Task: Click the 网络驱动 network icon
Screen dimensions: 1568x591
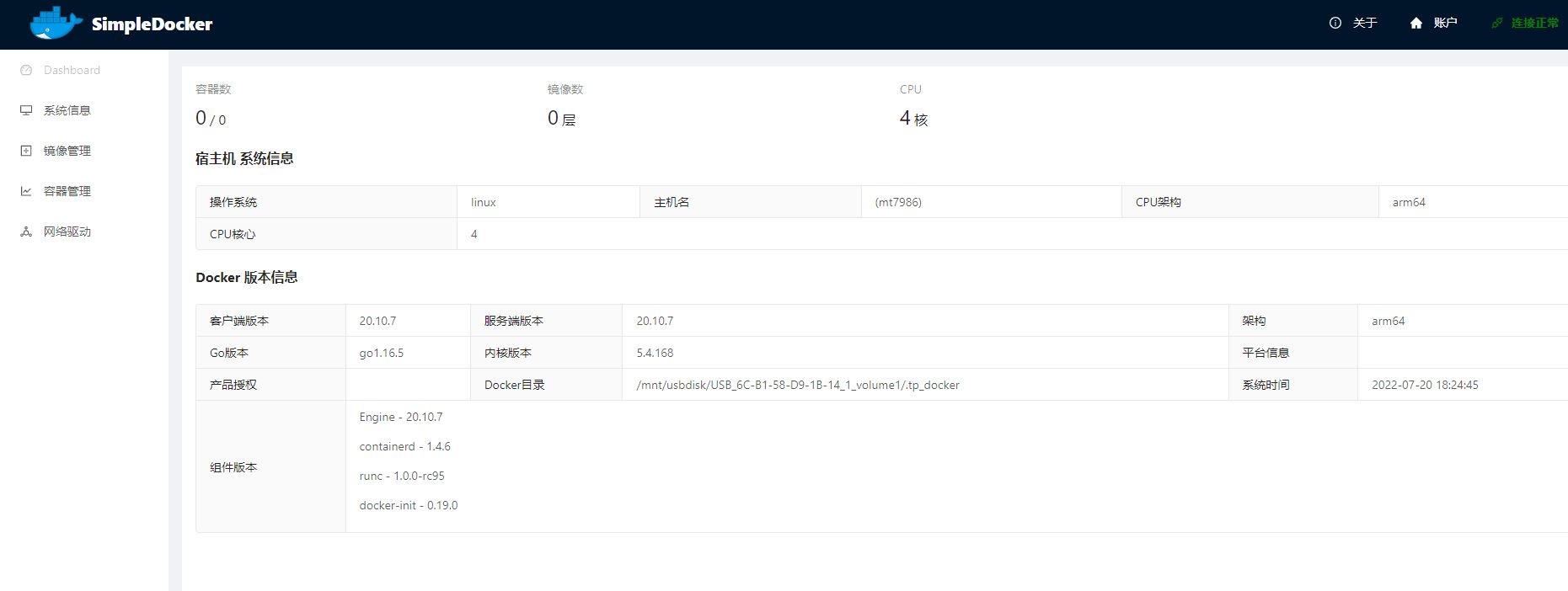Action: pyautogui.click(x=26, y=232)
